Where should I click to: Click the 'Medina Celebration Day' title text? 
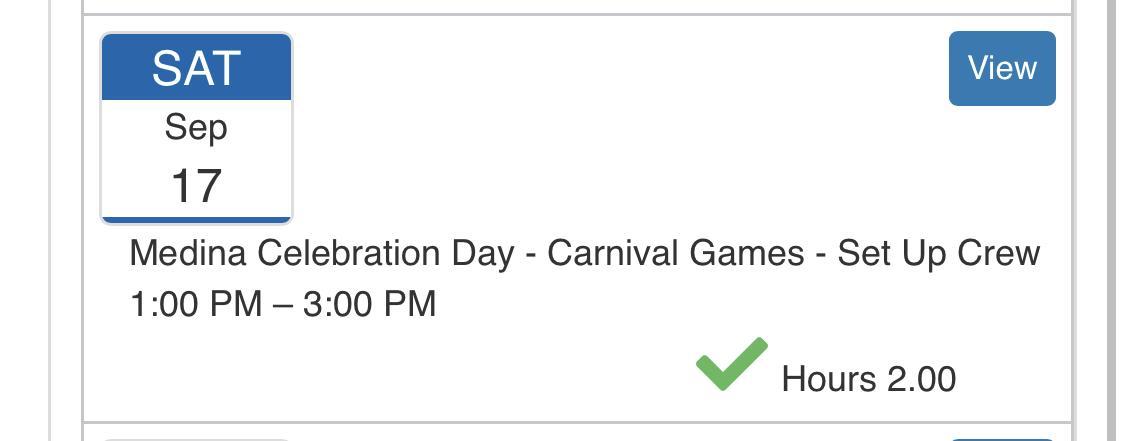(x=321, y=253)
